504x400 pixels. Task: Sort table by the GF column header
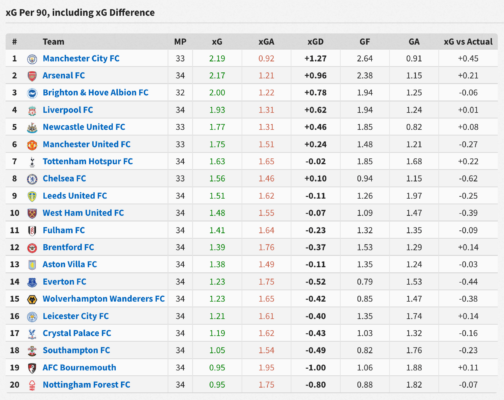tap(365, 42)
